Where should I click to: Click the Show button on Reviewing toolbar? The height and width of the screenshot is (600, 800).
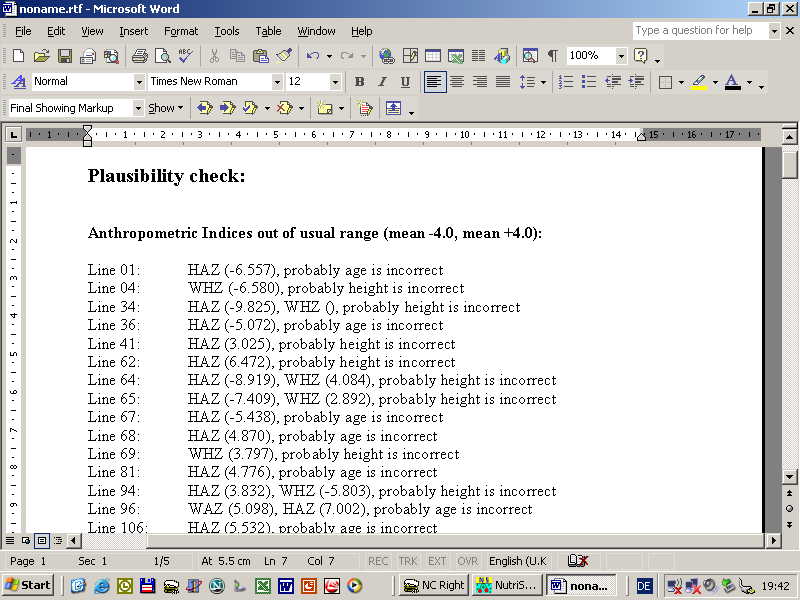[x=165, y=108]
